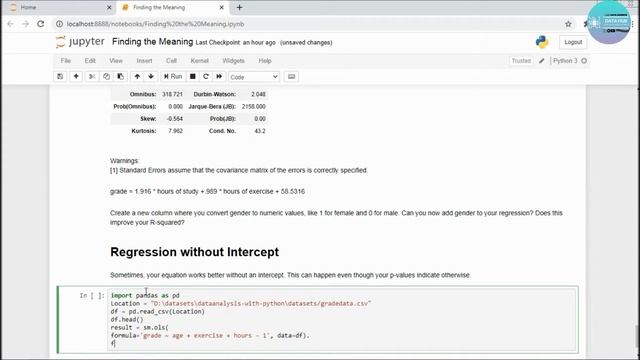Go to Jupyter home via the logo
The height and width of the screenshot is (360, 640).
(80, 42)
